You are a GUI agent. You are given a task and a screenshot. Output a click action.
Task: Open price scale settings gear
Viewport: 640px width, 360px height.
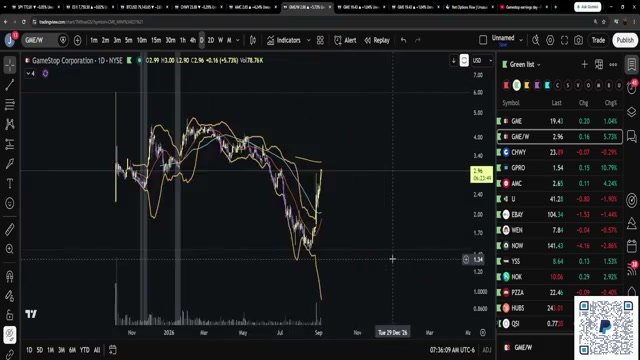point(482,333)
